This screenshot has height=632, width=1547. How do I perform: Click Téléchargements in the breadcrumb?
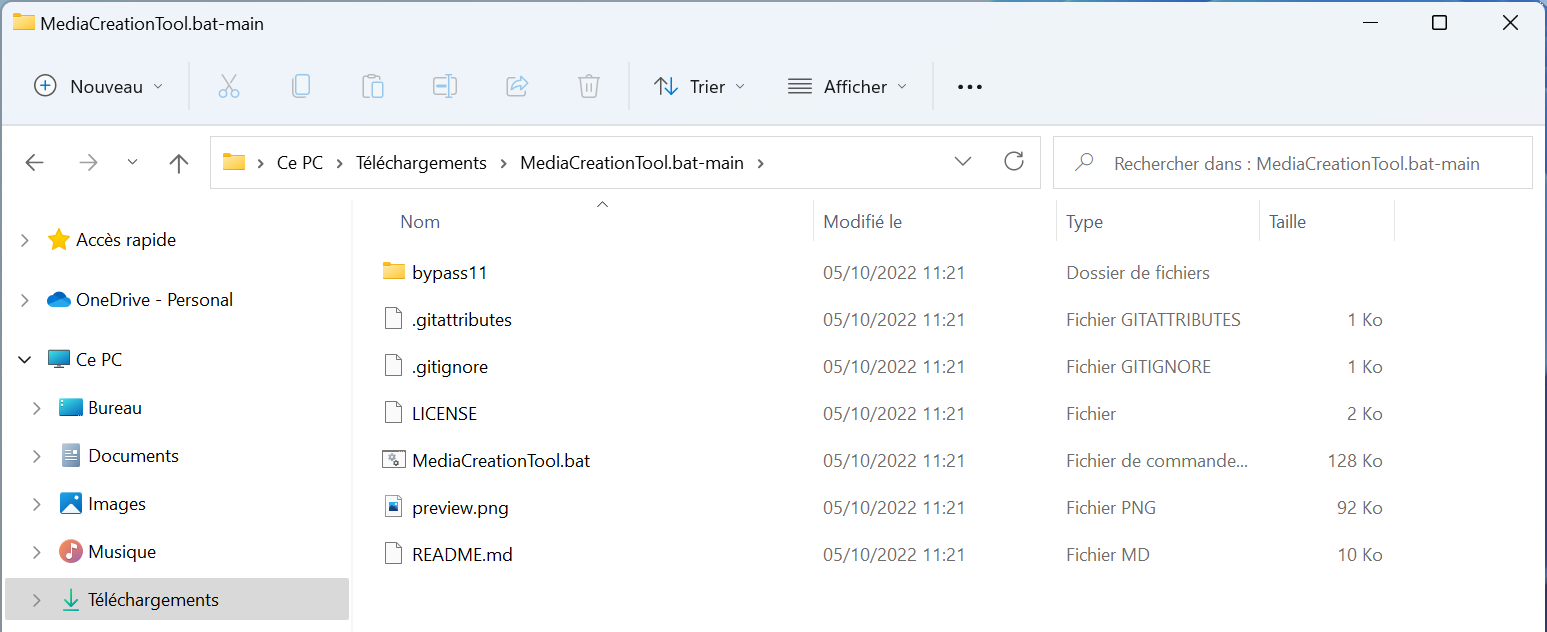click(421, 163)
